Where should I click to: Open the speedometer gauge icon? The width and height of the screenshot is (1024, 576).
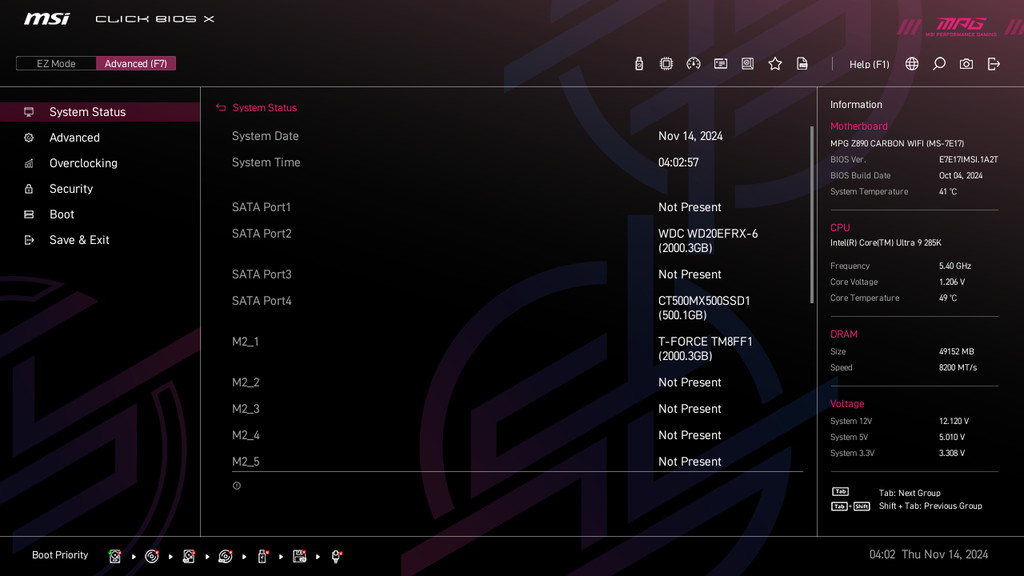pos(694,63)
